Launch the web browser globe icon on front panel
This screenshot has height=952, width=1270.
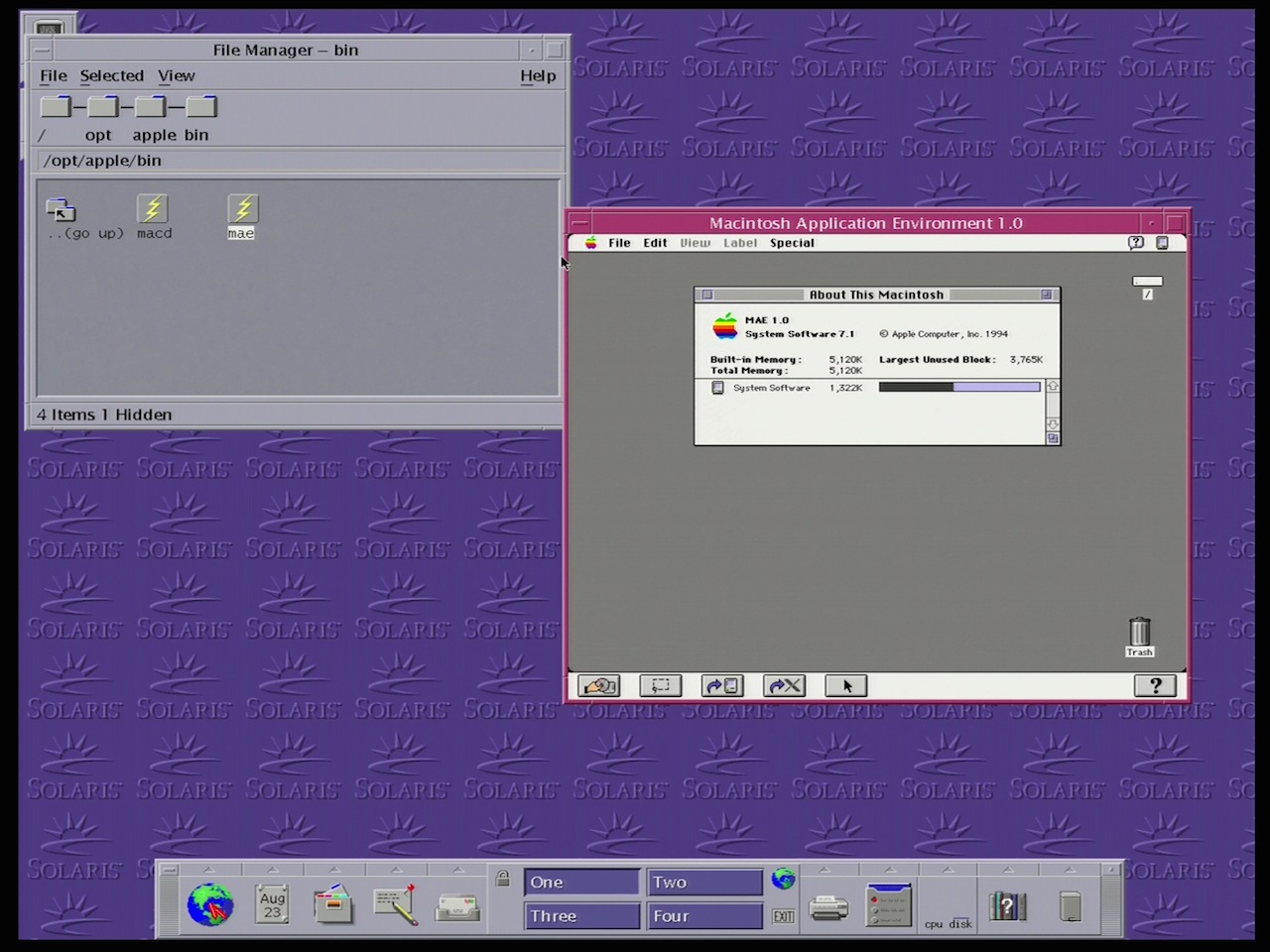coord(210,904)
